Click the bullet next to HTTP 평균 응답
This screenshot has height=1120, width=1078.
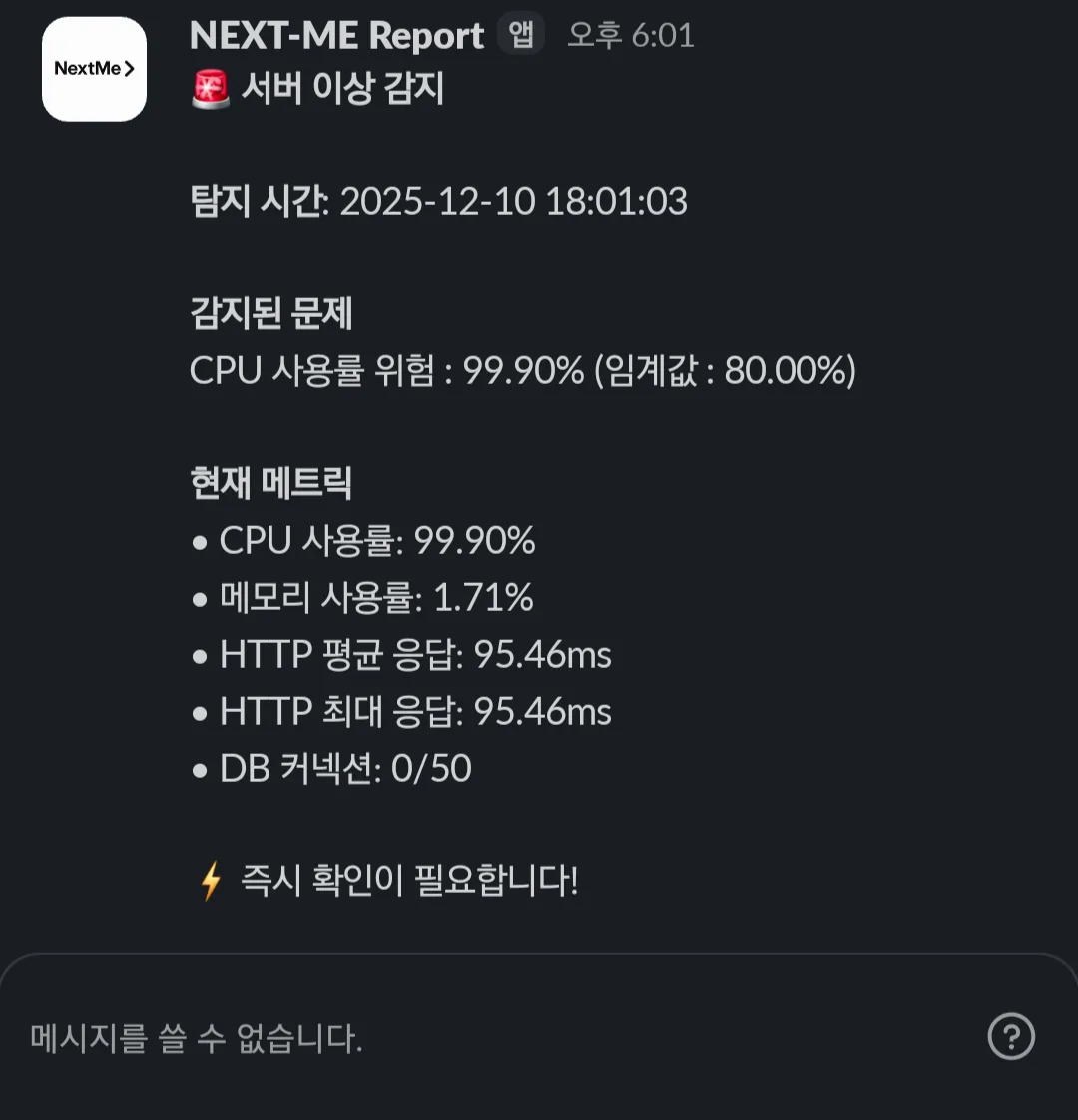pos(200,655)
